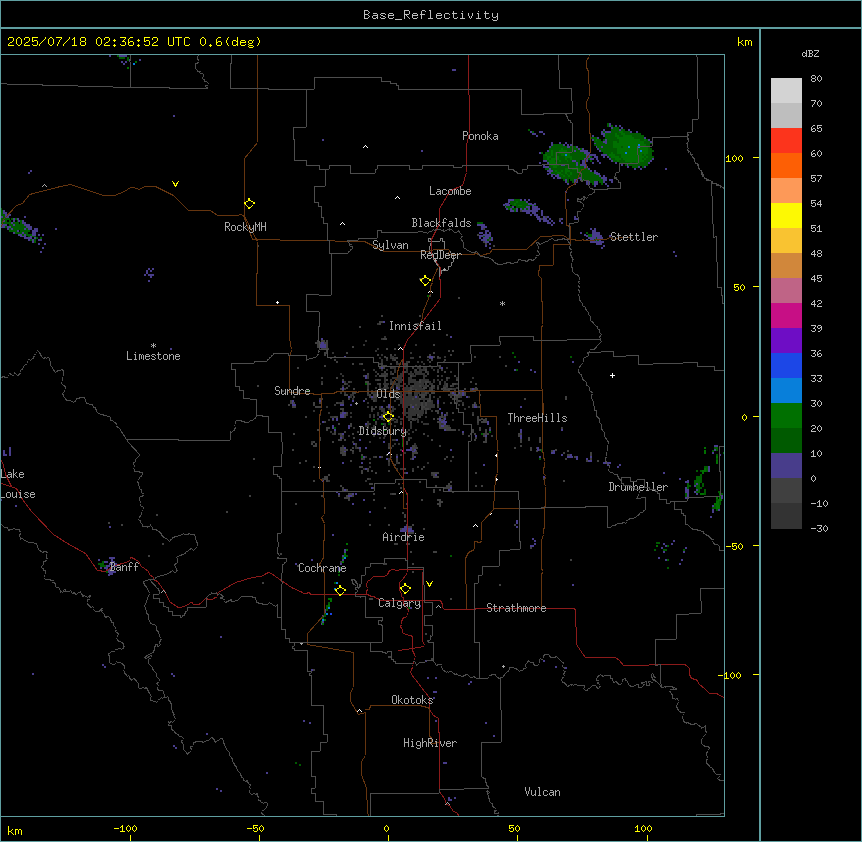Image resolution: width=862 pixels, height=842 pixels.
Task: Select the RedDeer city label
Action: click(x=440, y=255)
